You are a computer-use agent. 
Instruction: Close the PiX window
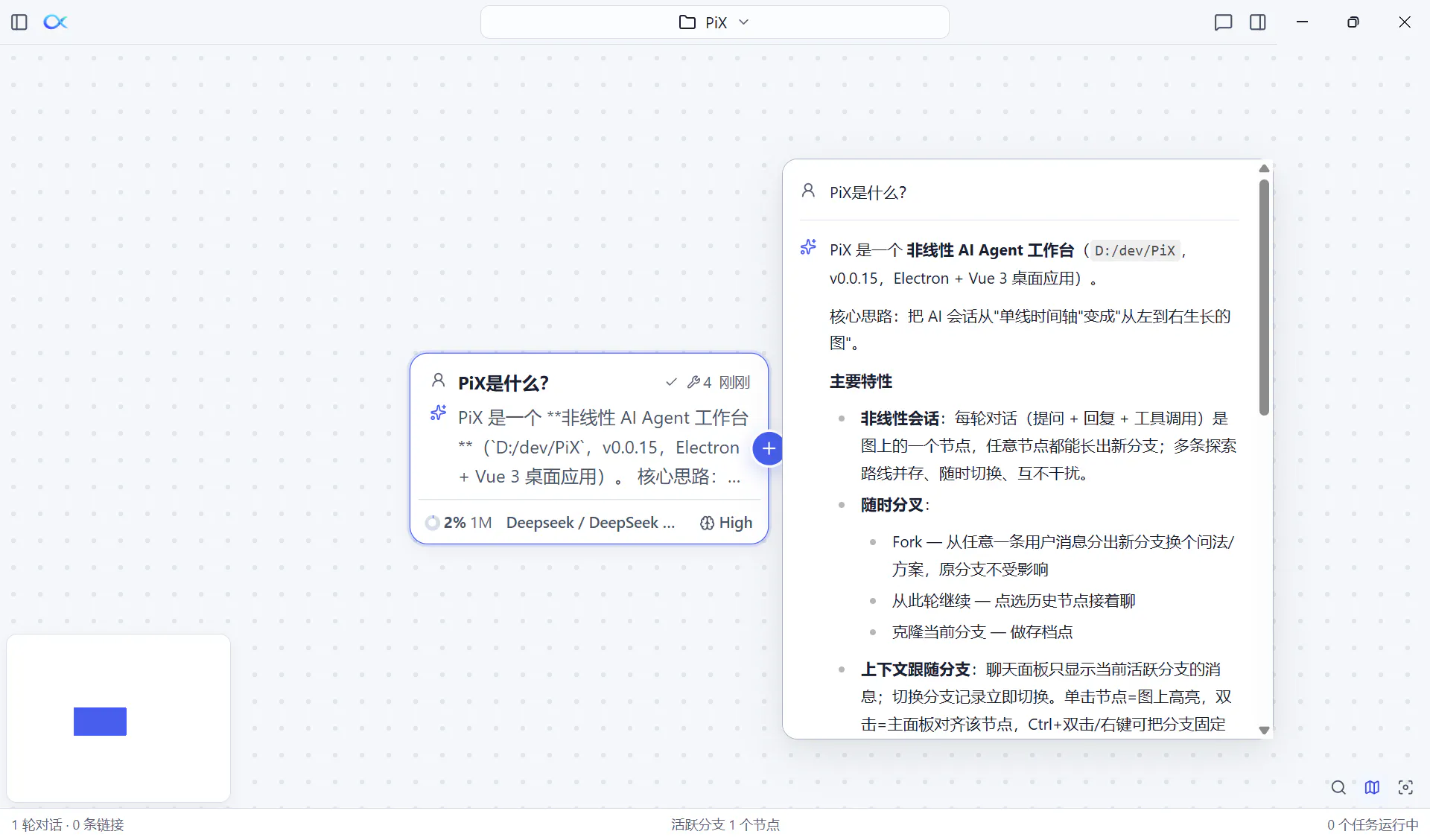[1405, 22]
